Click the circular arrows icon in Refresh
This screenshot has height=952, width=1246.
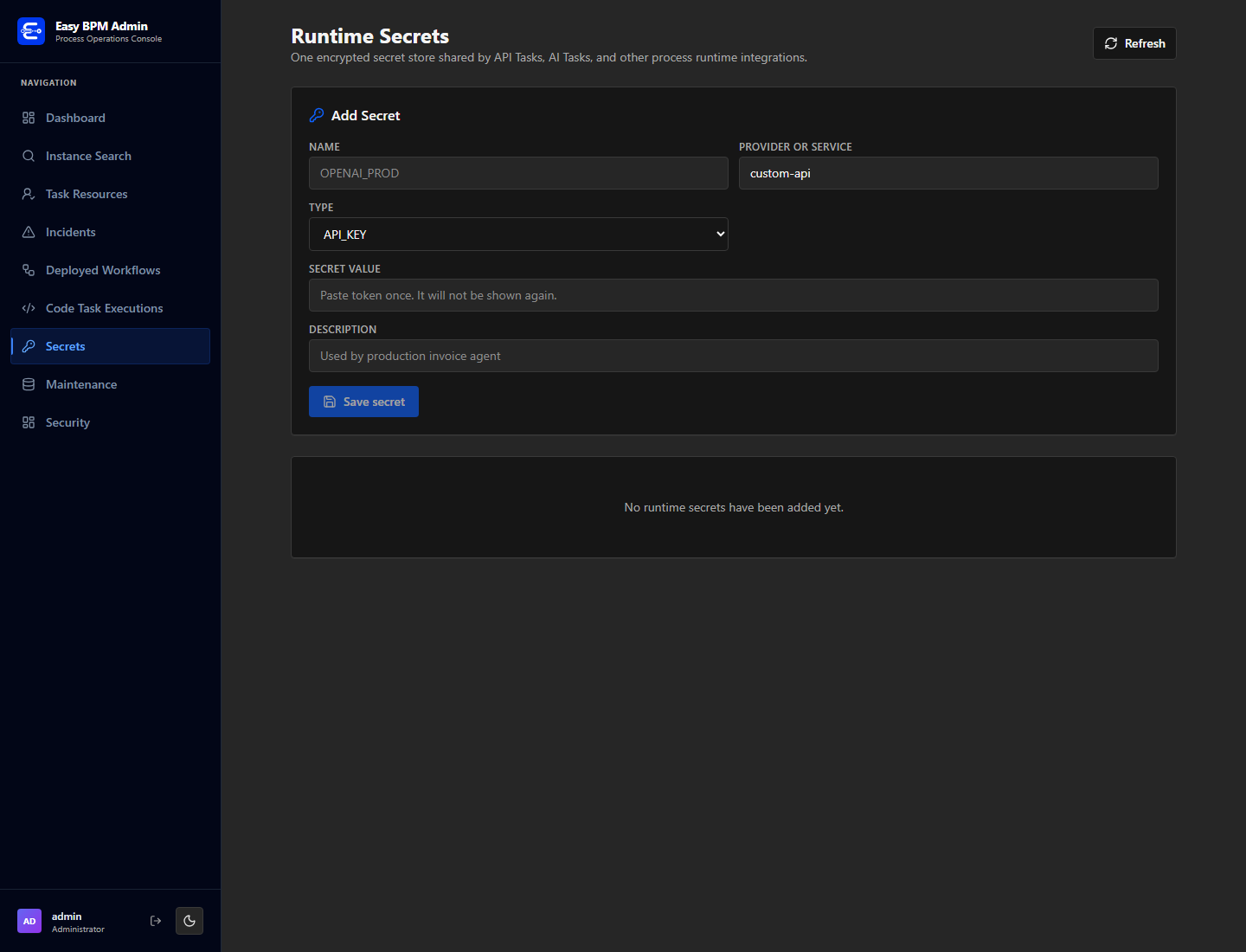1111,43
